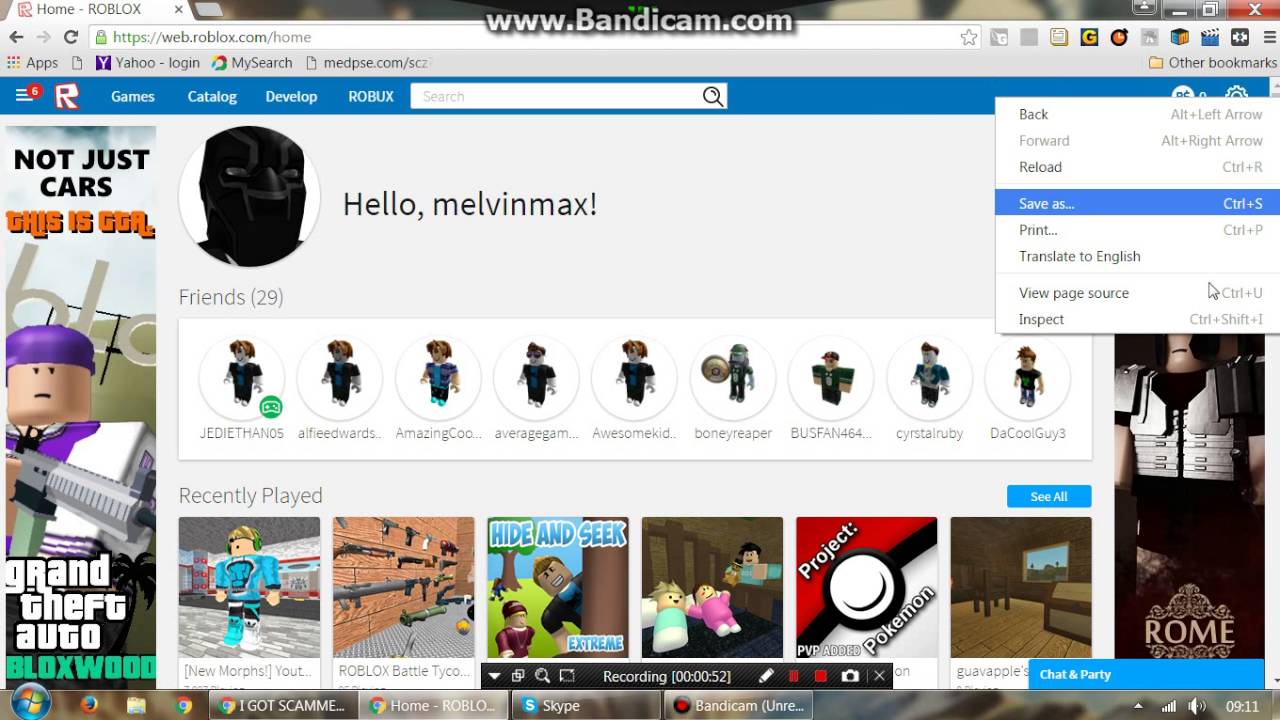Open the Hide and Seek Extreme game

tap(558, 587)
